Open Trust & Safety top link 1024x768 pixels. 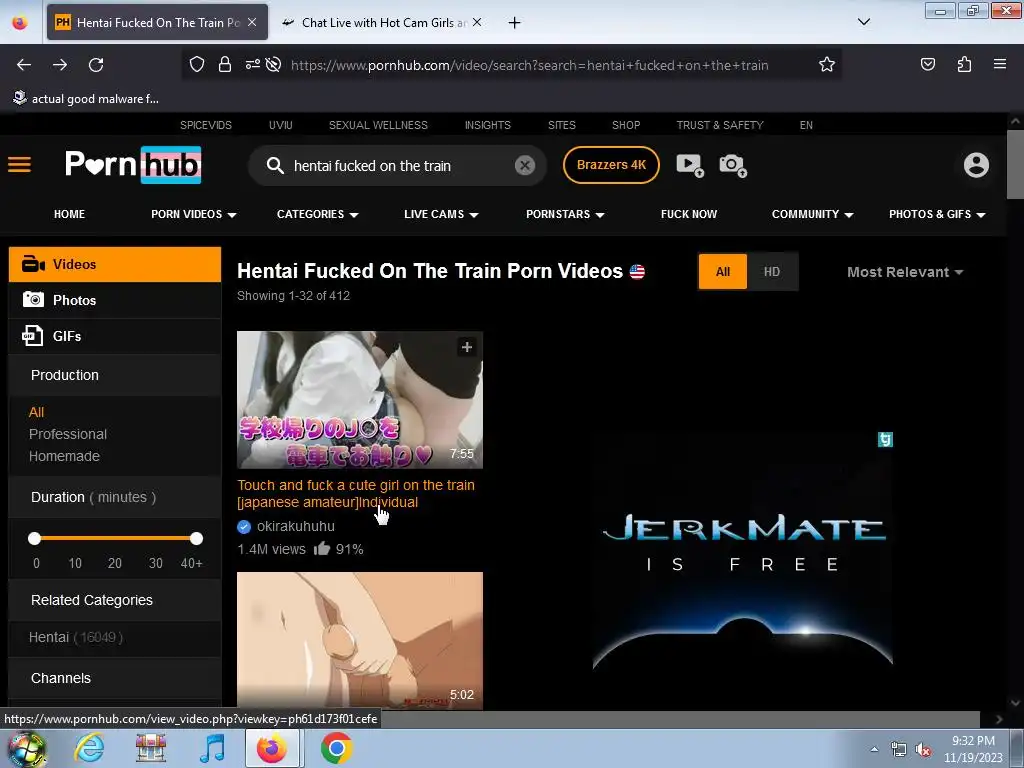pos(720,125)
